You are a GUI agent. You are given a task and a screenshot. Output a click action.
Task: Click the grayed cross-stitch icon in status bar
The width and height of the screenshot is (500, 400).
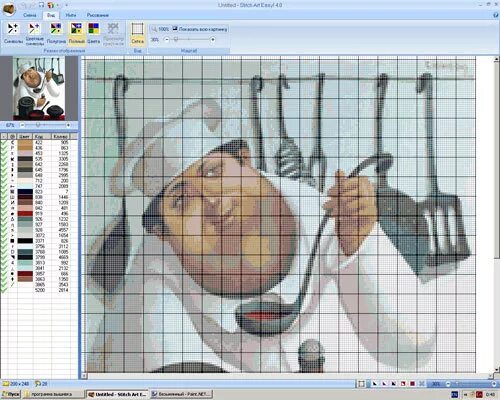click(x=422, y=384)
